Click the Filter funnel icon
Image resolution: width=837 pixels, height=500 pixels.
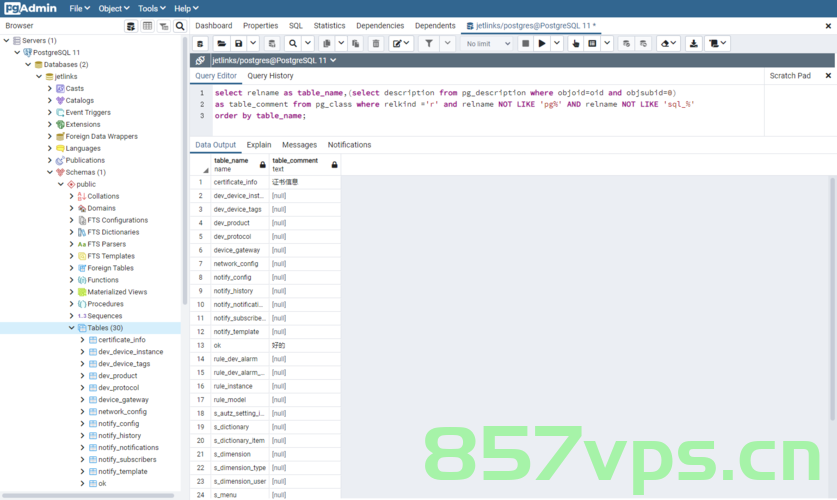pyautogui.click(x=429, y=44)
